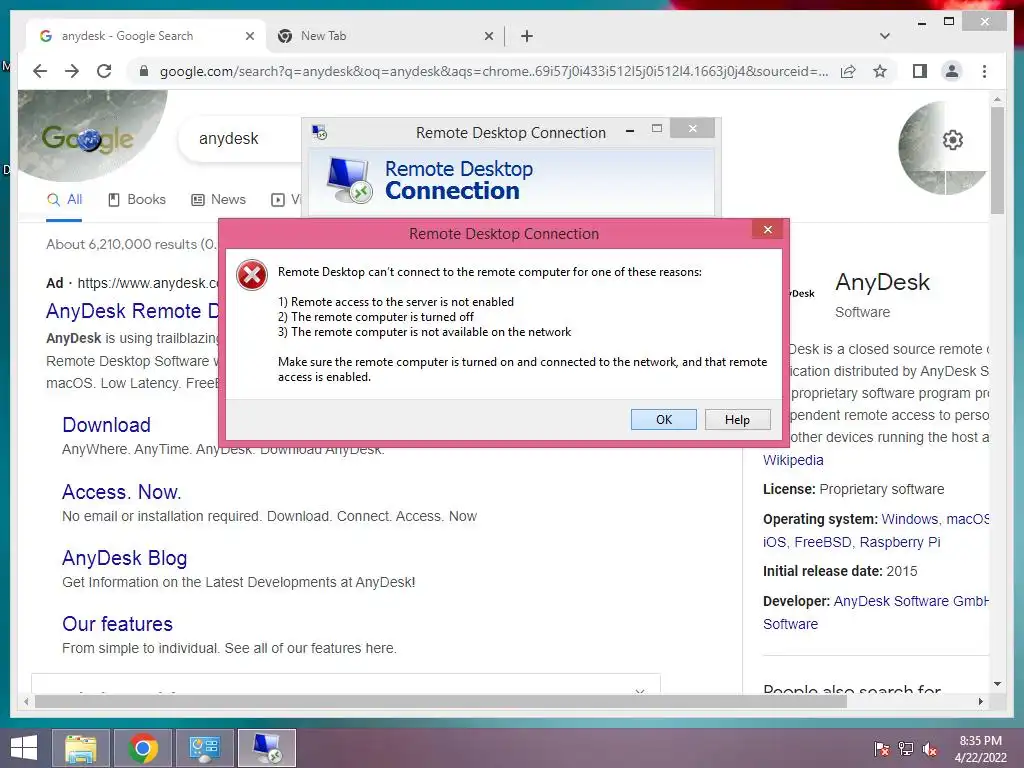
Task: Close the anydesk Google Search tab
Action: [249, 36]
